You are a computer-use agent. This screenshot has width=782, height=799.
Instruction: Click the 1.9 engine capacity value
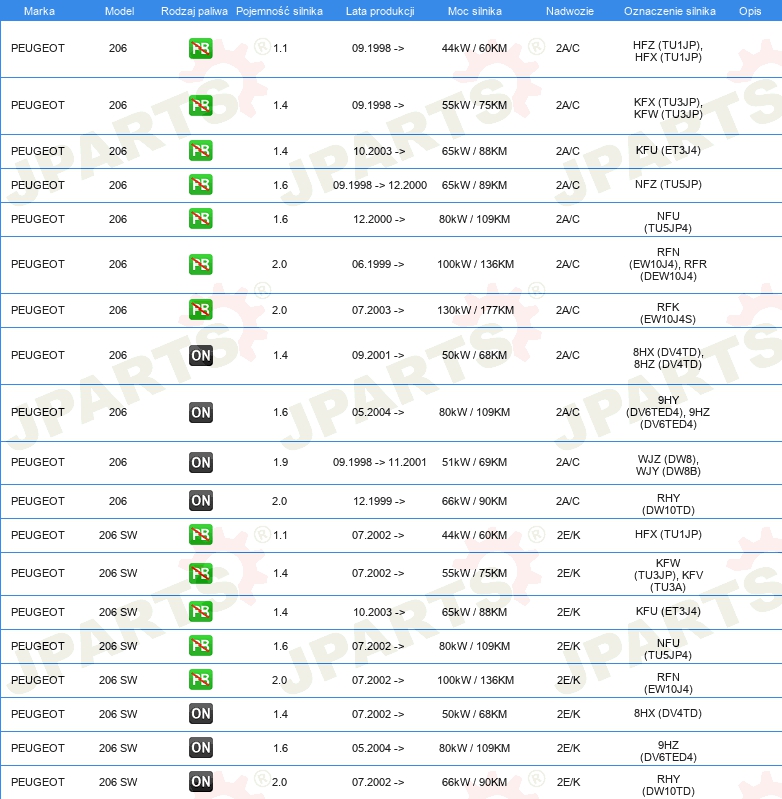tap(280, 462)
